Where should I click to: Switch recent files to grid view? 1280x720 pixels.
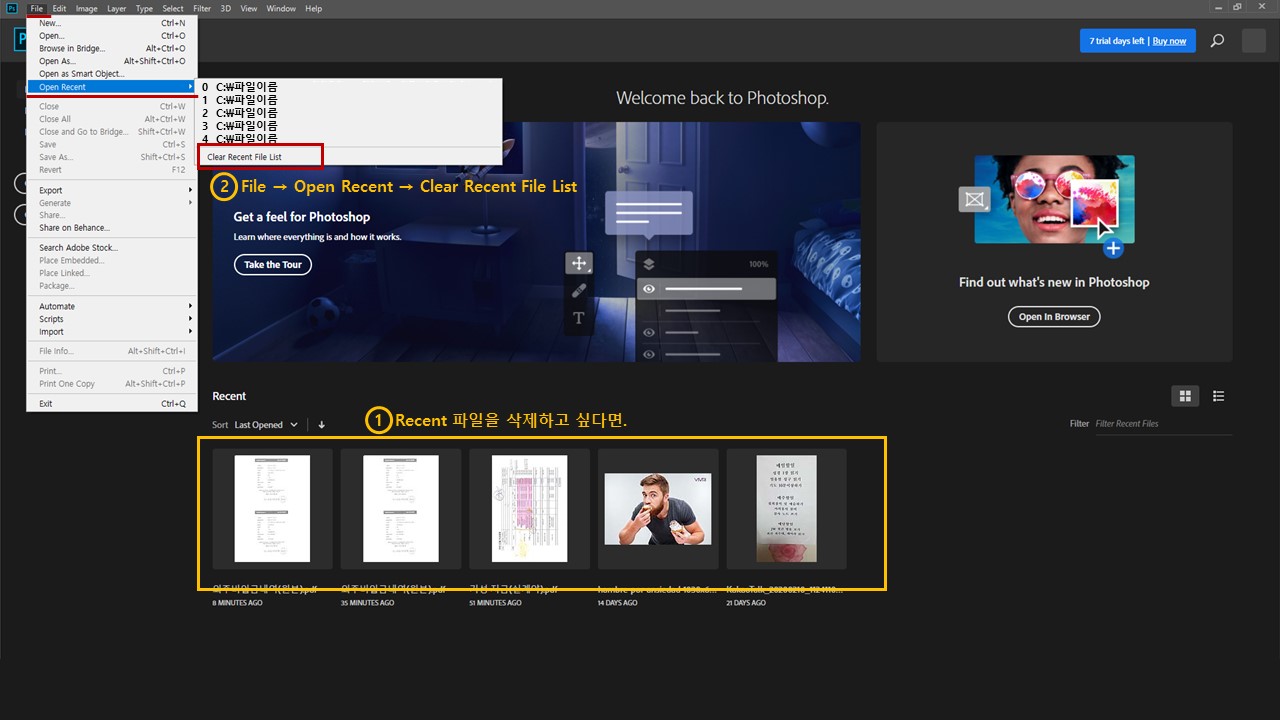tap(1185, 396)
